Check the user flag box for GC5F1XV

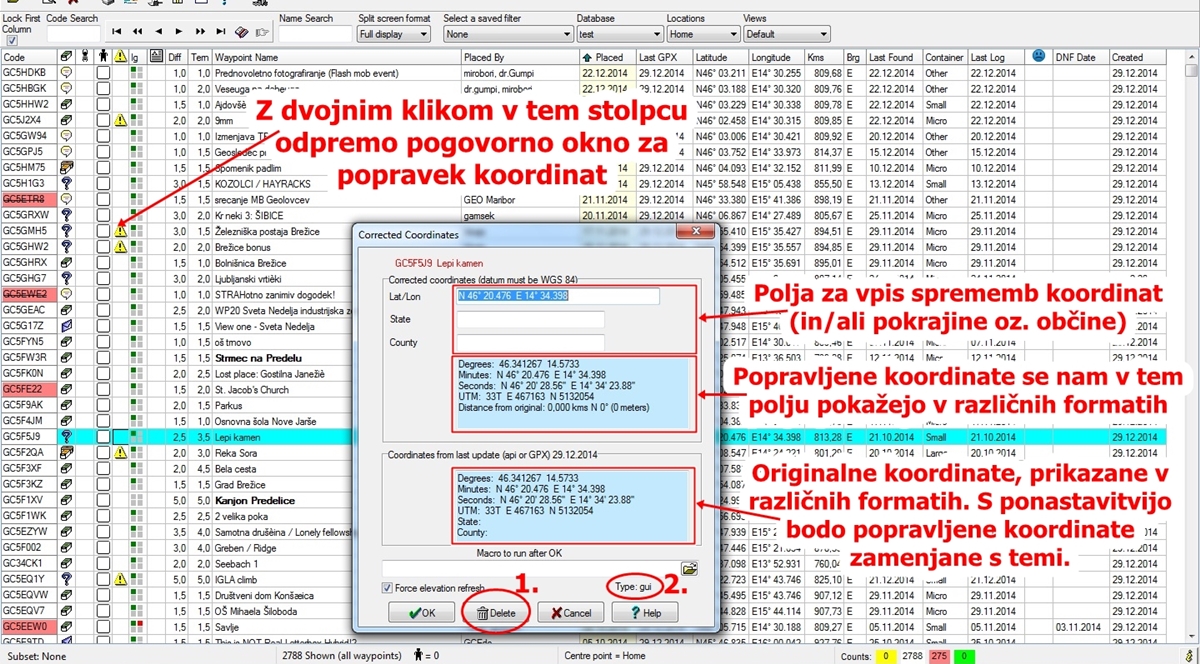click(x=102, y=499)
